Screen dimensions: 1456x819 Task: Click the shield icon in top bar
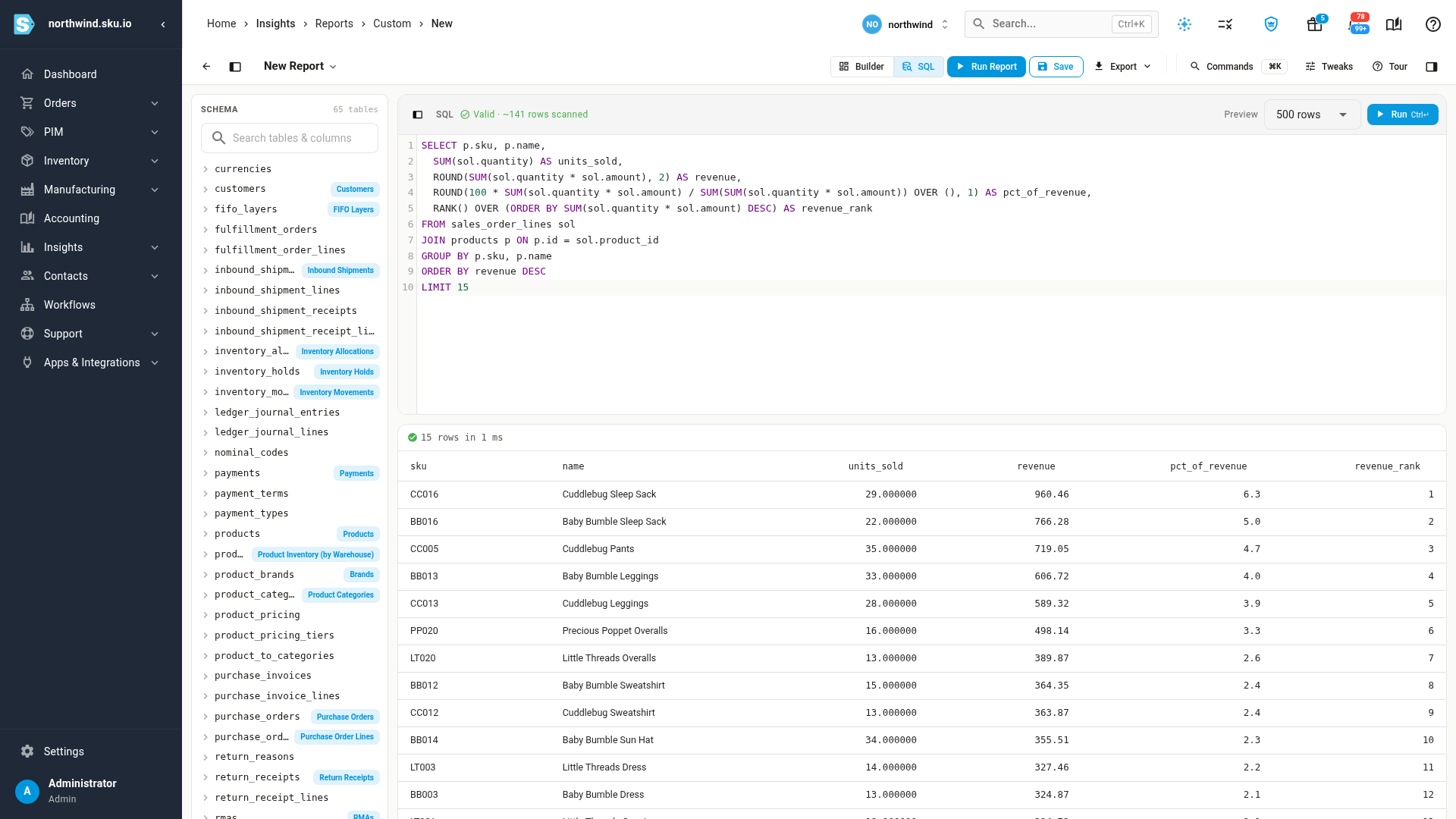1271,24
